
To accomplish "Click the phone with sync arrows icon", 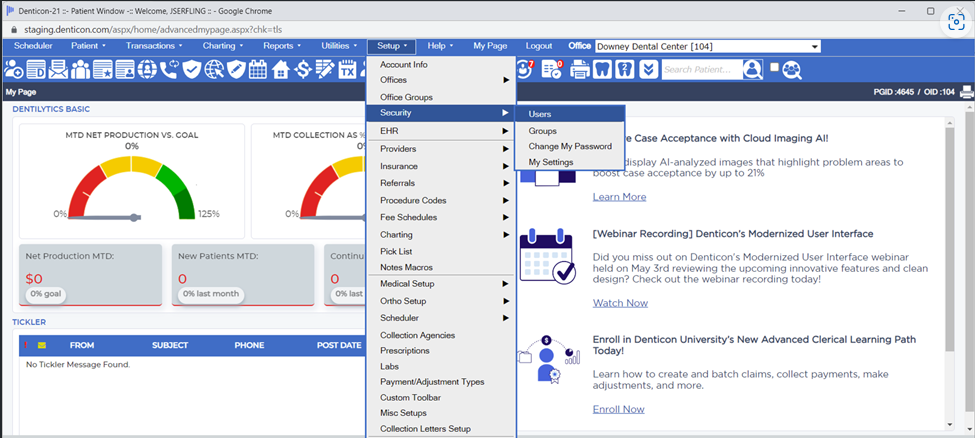I will click(169, 69).
